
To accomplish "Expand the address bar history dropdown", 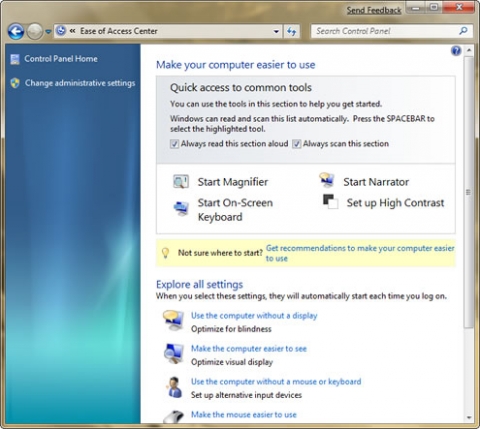I will click(276, 32).
